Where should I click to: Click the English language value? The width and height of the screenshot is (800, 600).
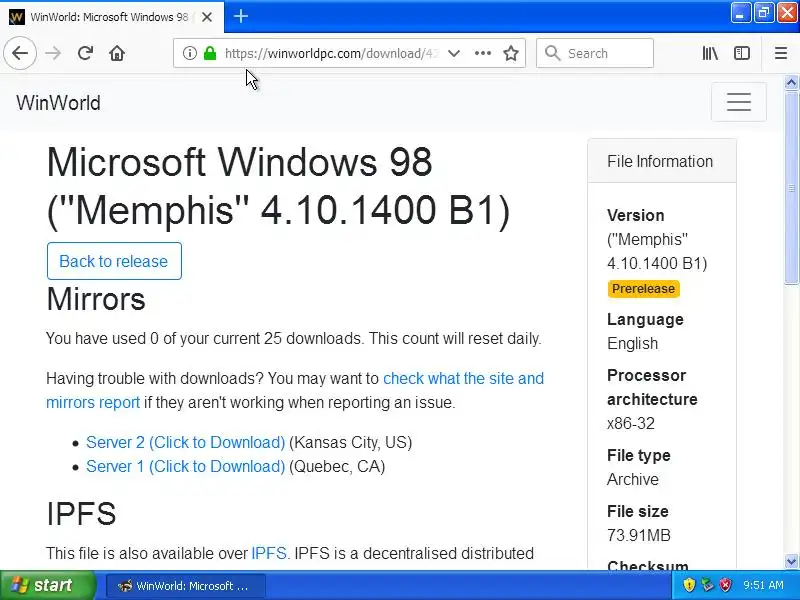pos(632,343)
